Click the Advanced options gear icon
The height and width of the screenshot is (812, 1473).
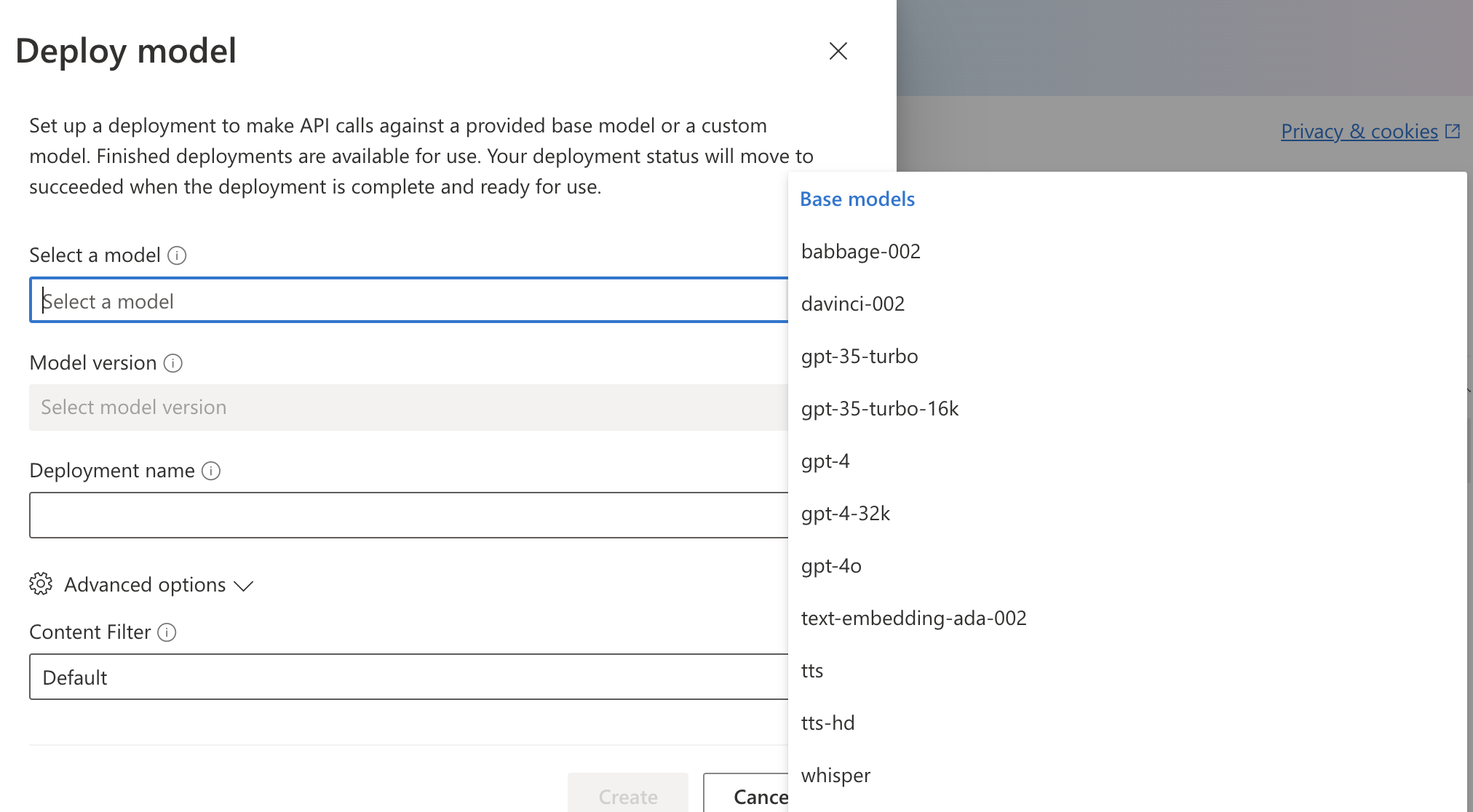point(41,584)
